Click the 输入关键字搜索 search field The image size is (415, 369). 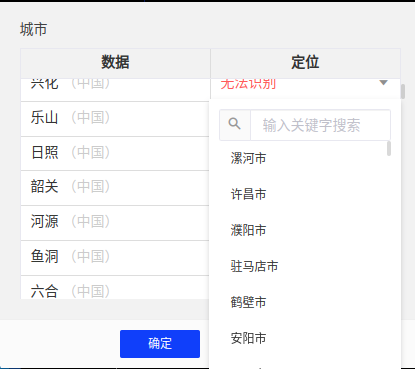click(x=320, y=125)
